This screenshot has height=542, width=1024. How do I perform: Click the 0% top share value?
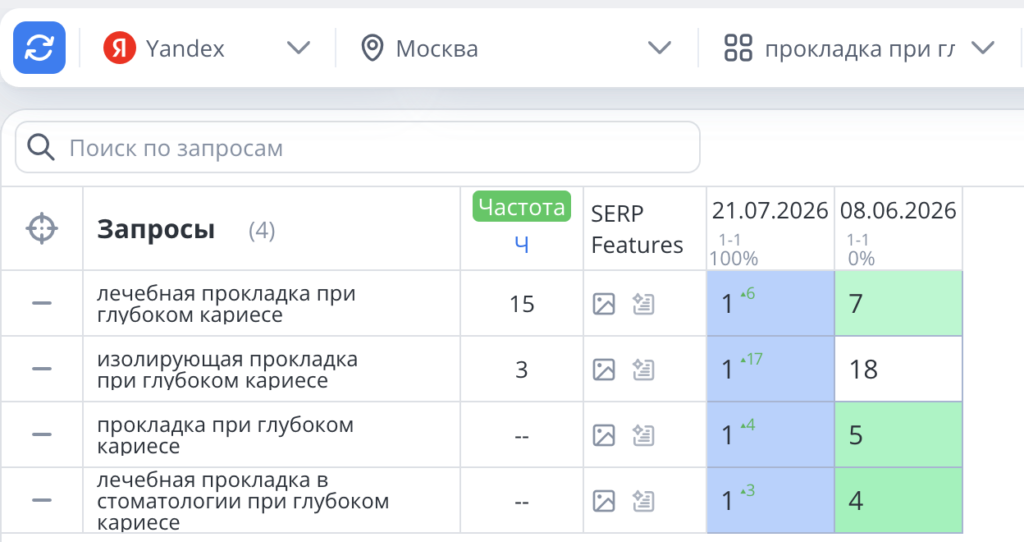861,259
